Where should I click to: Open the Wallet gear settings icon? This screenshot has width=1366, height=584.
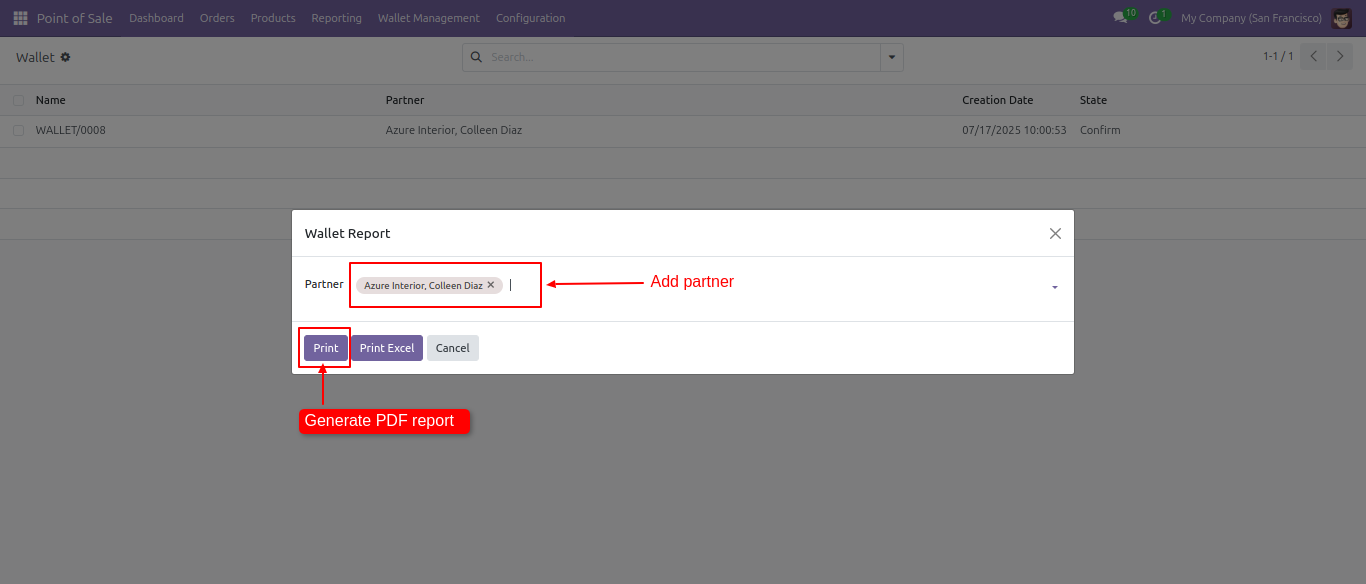pyautogui.click(x=66, y=58)
